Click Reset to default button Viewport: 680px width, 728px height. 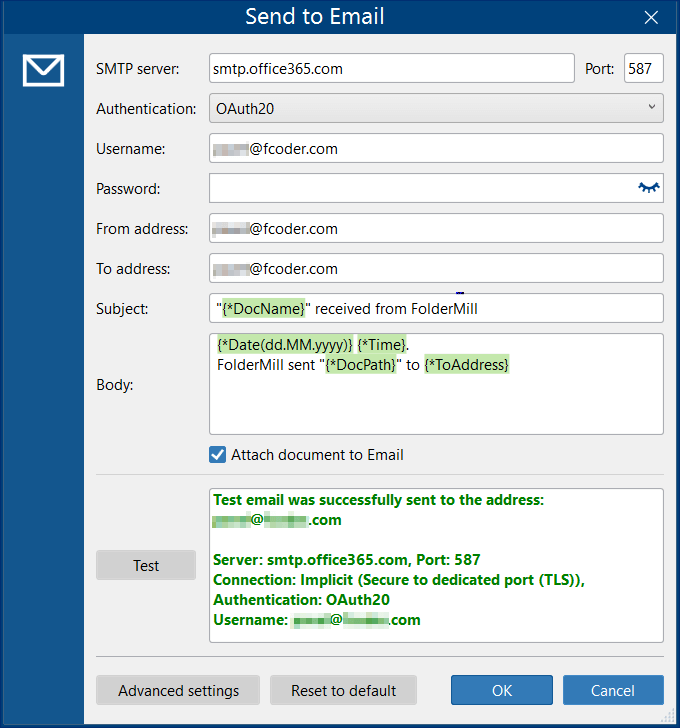pyautogui.click(x=343, y=690)
